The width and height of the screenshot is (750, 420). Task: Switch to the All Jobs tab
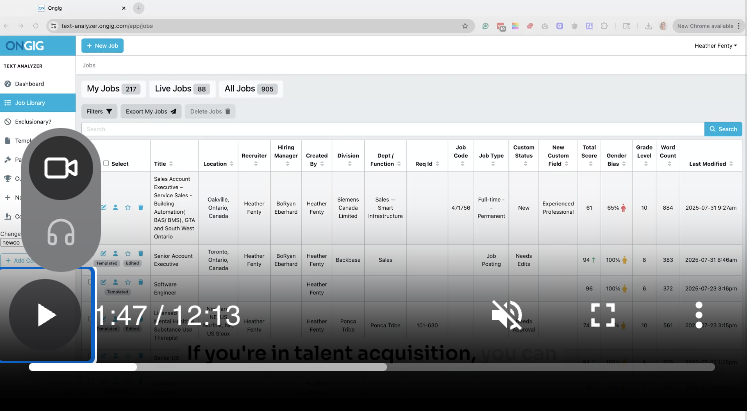[x=250, y=89]
